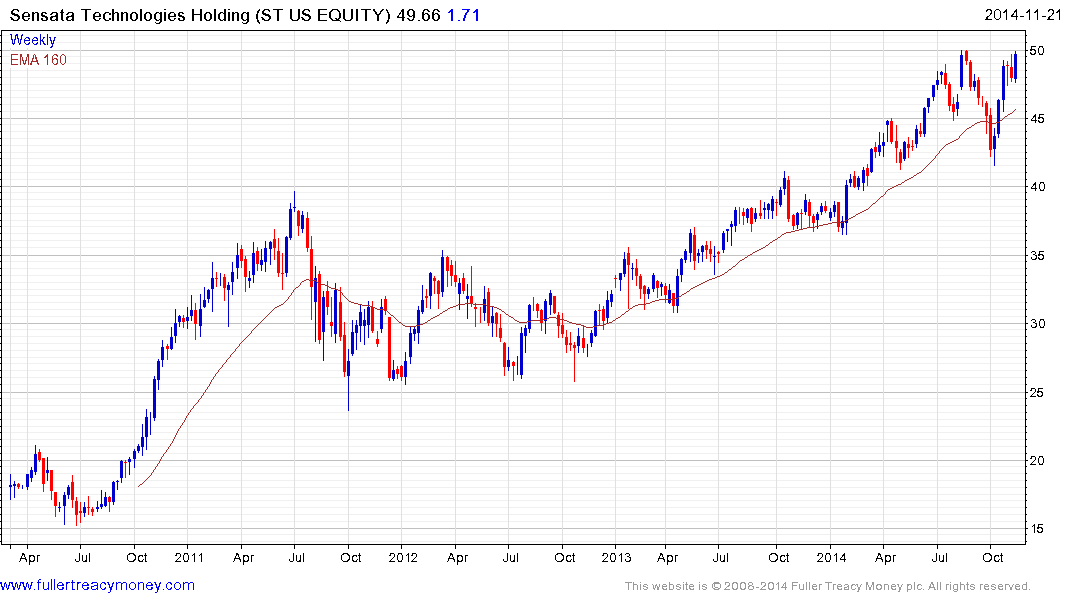Select the 2014 year label on x-axis
1075x600 pixels.
(831, 557)
